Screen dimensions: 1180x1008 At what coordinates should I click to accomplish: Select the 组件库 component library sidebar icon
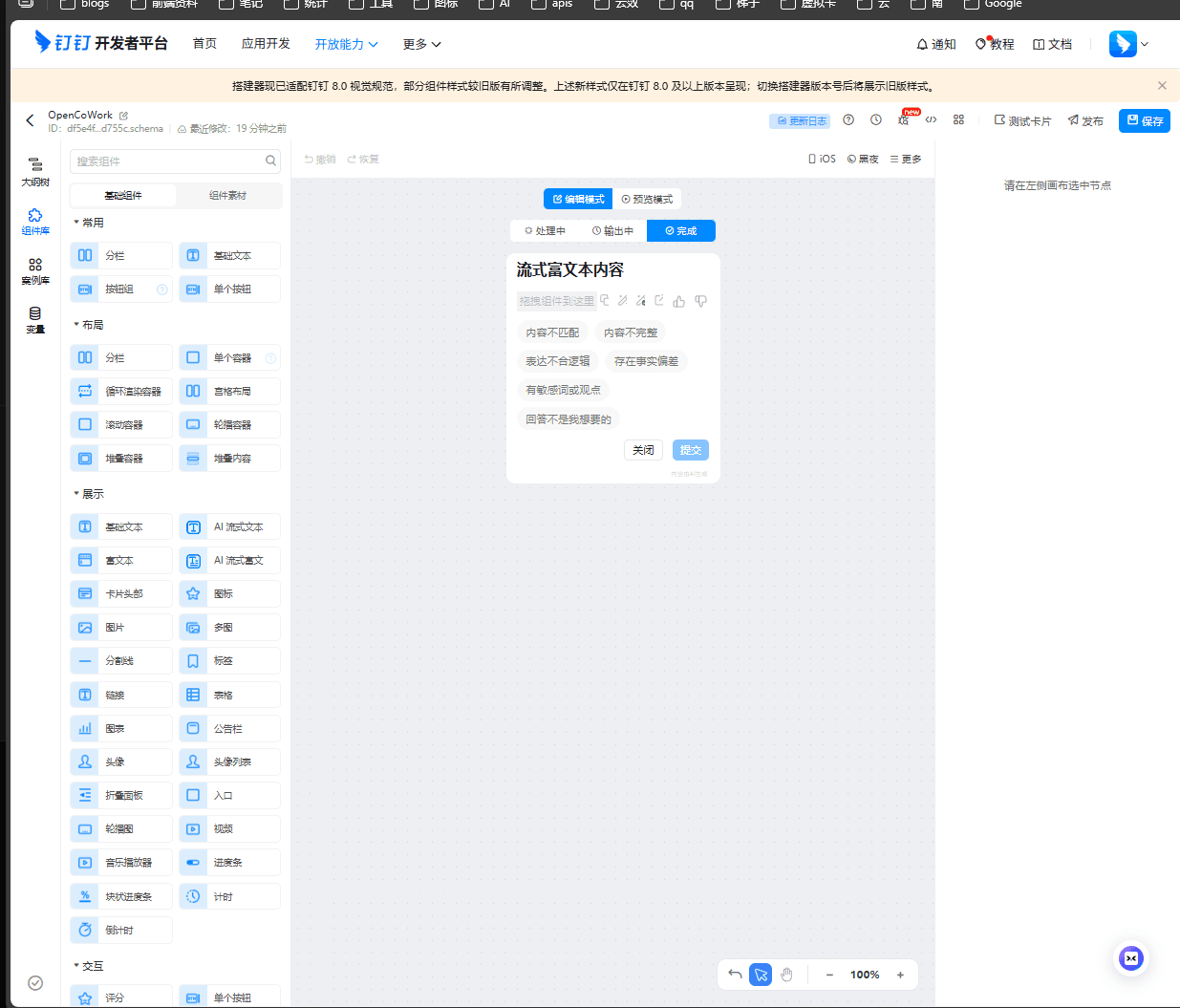tap(35, 222)
